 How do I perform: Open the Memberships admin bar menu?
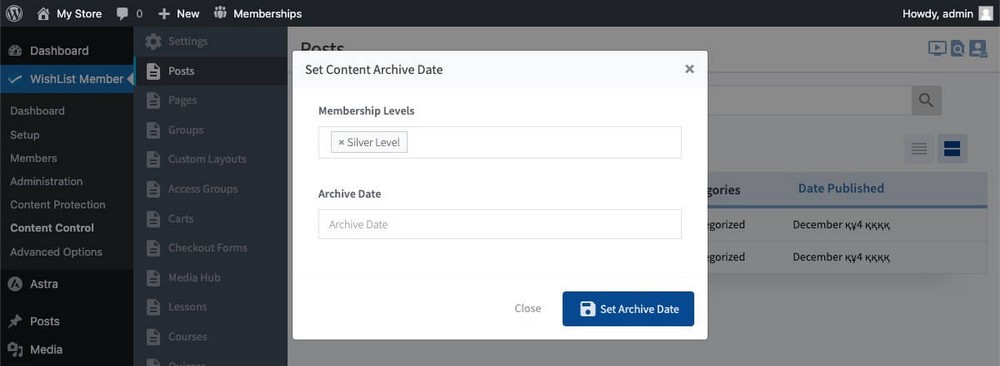pyautogui.click(x=258, y=13)
